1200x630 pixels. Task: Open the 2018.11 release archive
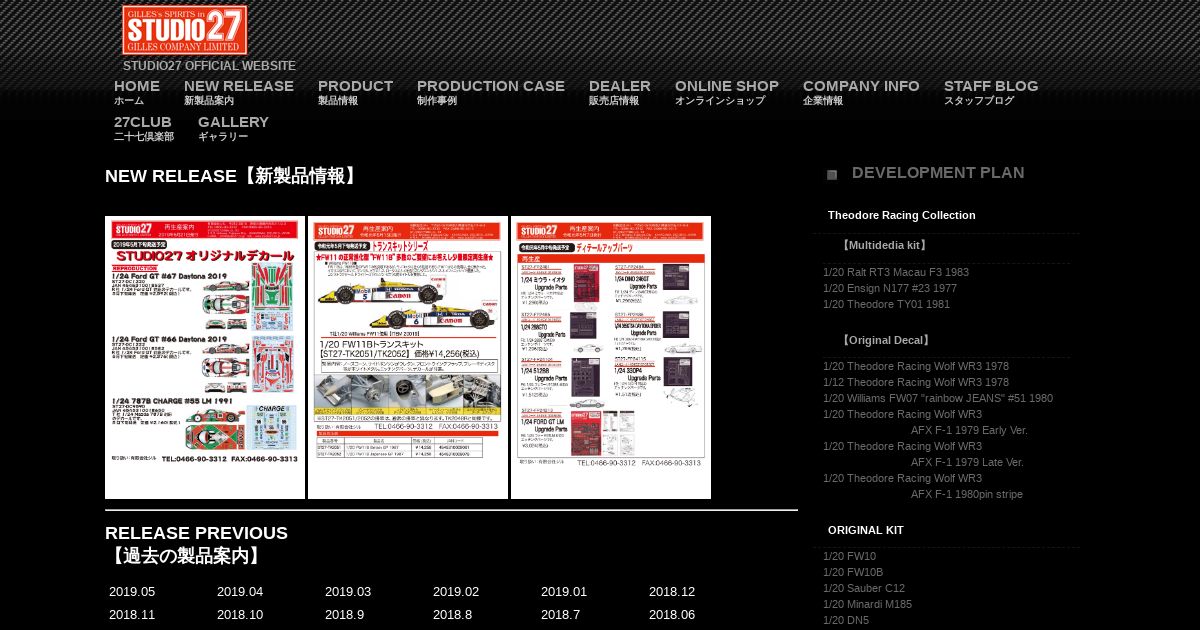132,615
